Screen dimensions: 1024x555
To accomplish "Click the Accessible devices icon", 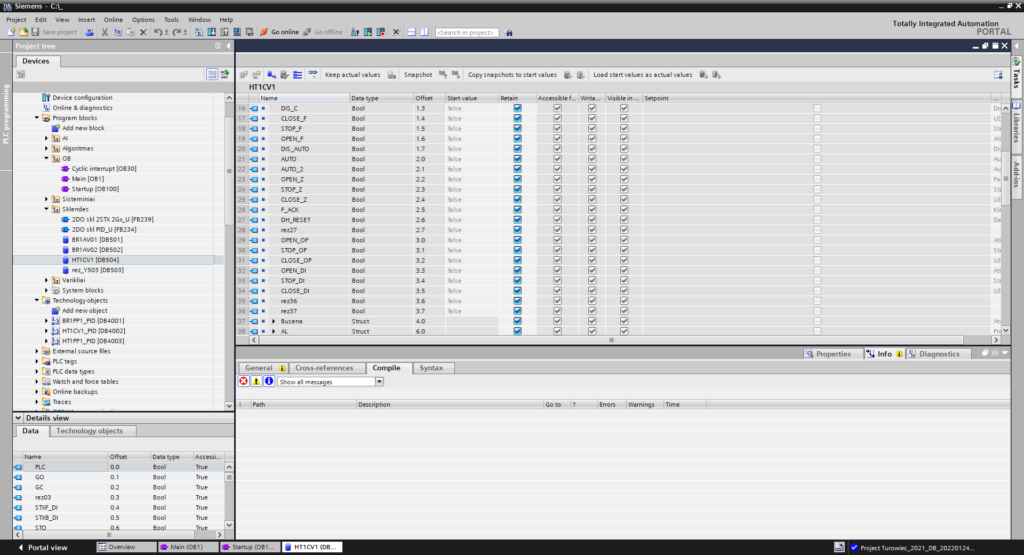I will [x=355, y=32].
